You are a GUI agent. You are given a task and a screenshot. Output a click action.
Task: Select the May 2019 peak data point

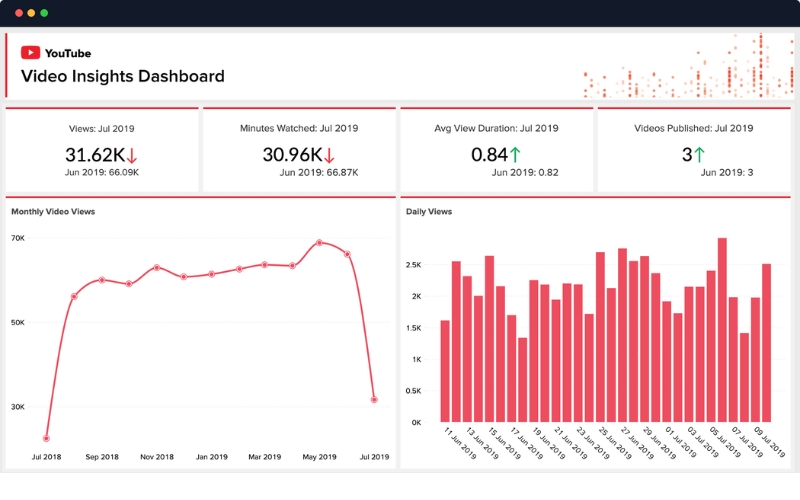tap(319, 242)
